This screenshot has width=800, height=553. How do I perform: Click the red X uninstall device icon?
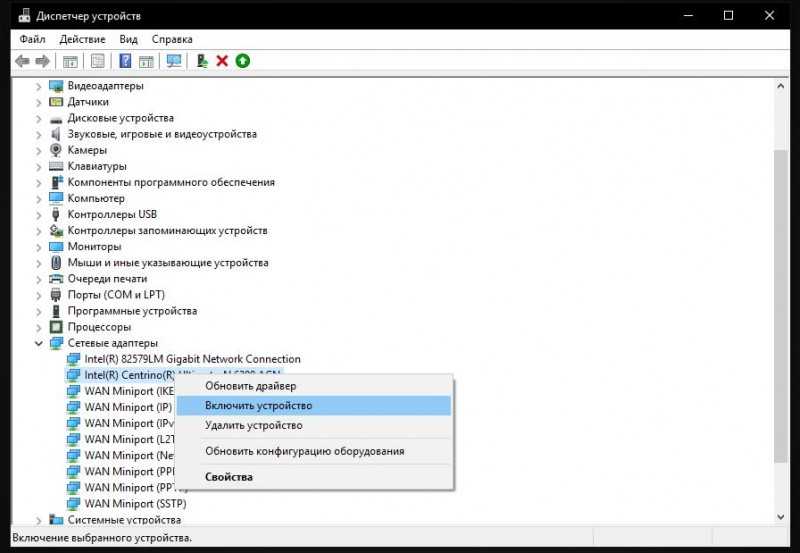(222, 61)
